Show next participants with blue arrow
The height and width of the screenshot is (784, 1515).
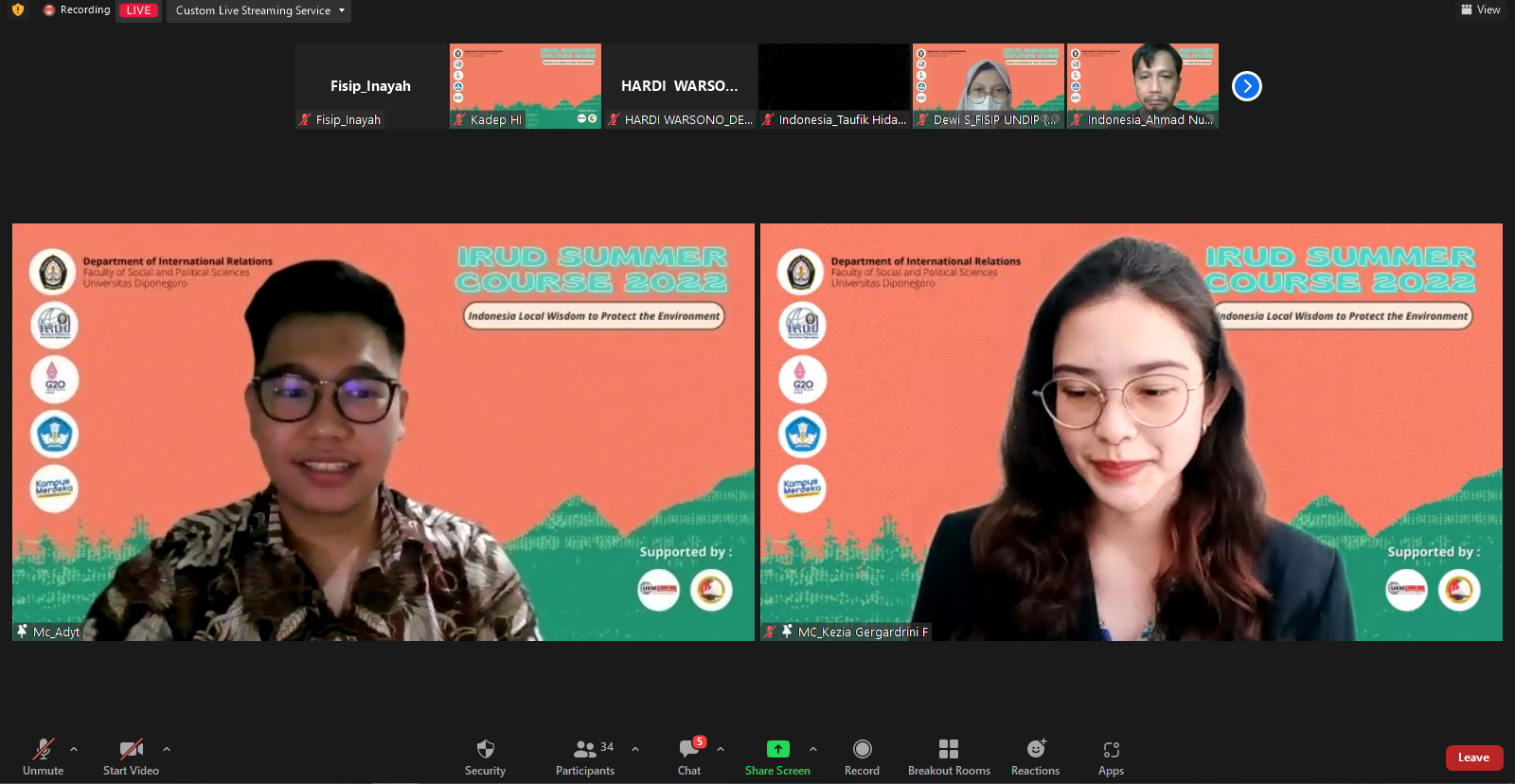(1247, 86)
